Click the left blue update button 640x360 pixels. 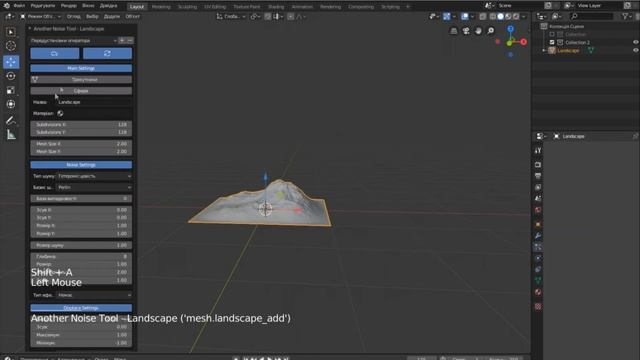point(55,53)
